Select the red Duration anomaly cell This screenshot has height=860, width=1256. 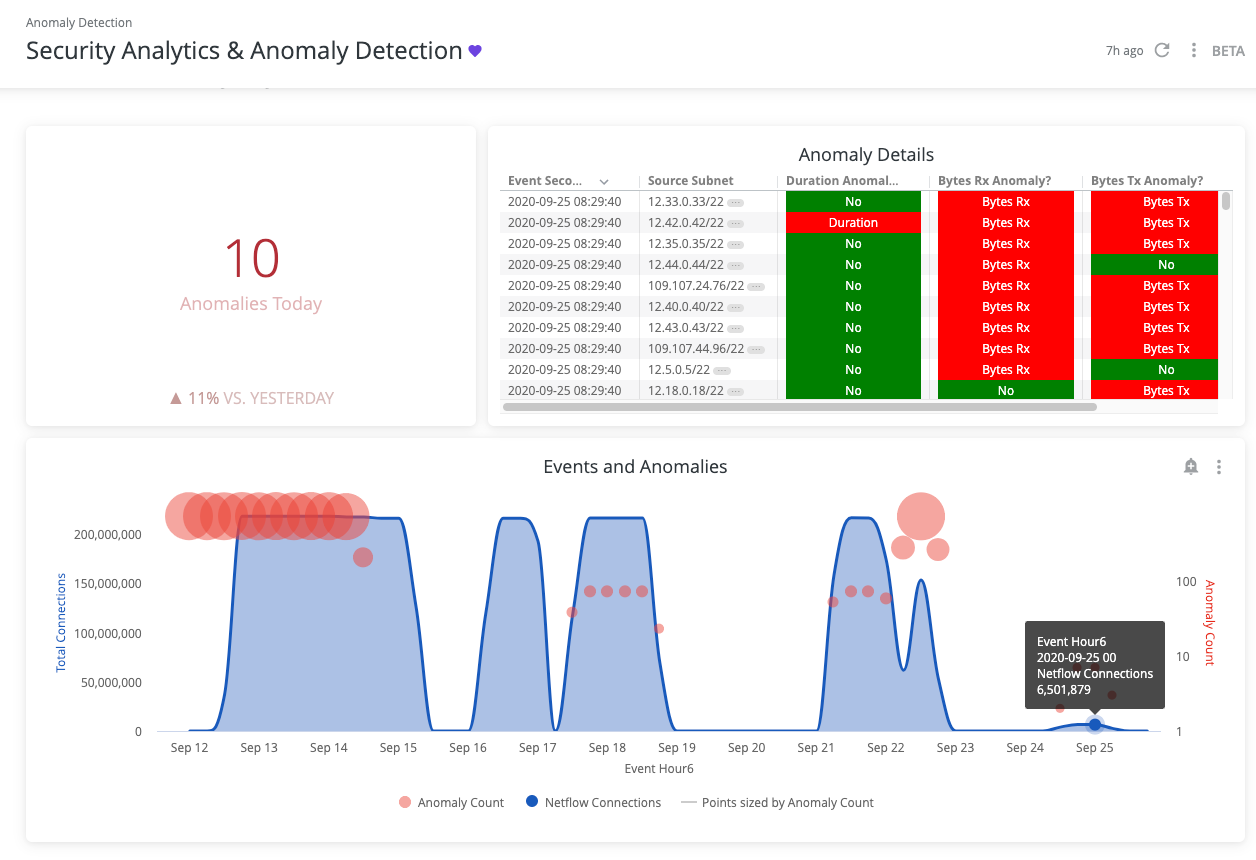coord(853,222)
